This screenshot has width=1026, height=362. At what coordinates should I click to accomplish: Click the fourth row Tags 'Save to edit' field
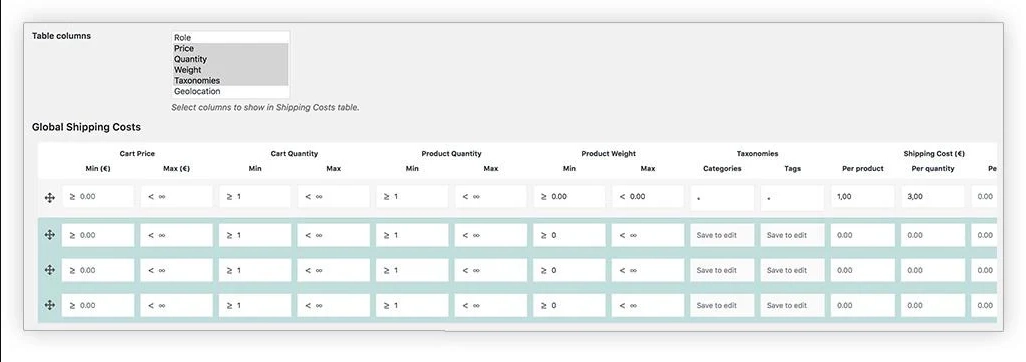coord(792,305)
